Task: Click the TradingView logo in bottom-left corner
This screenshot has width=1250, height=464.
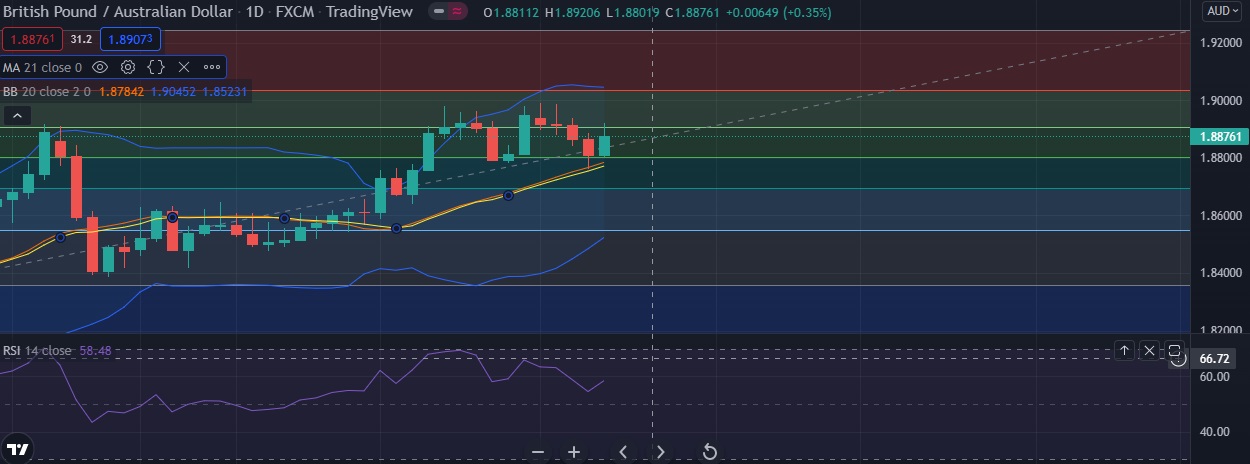Action: pyautogui.click(x=17, y=447)
